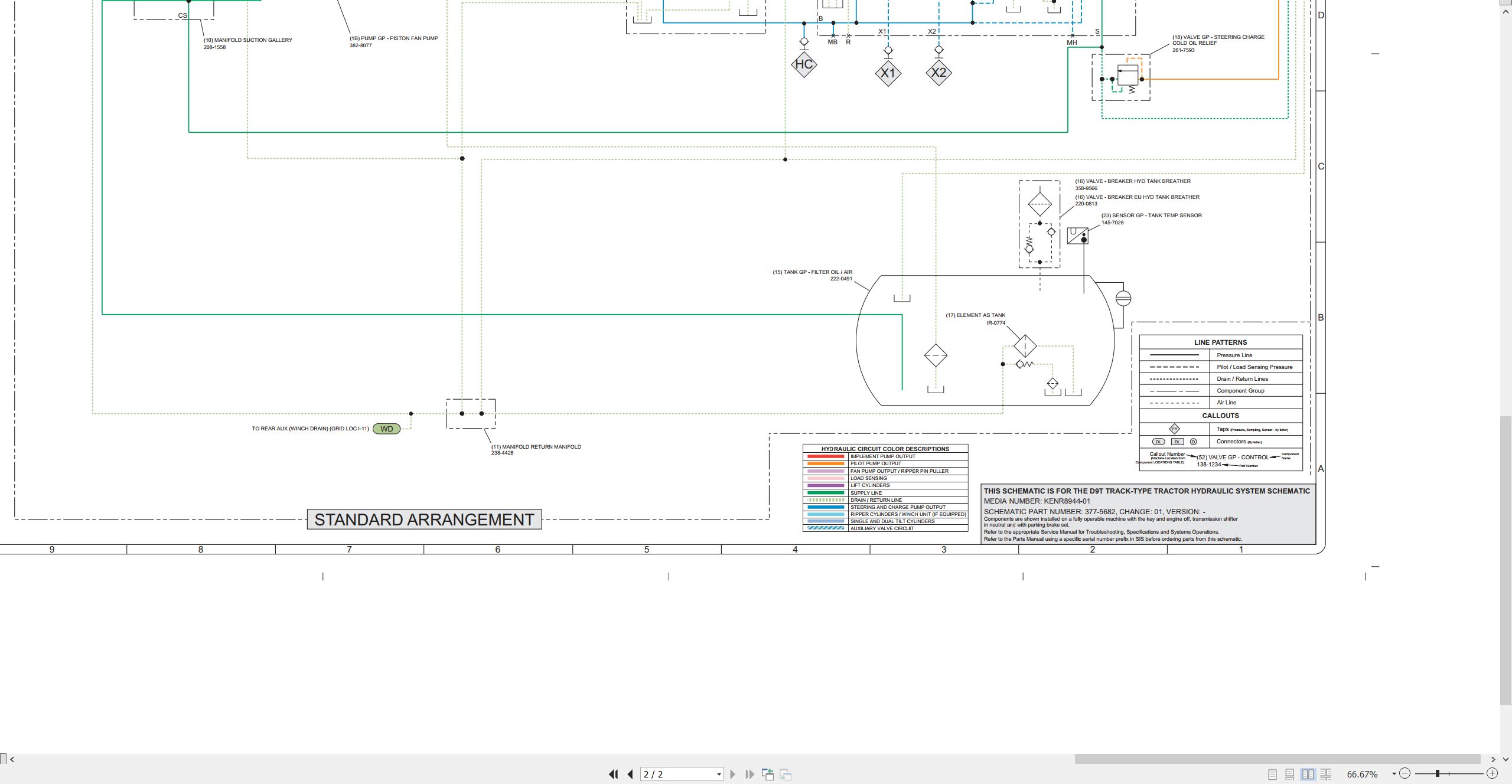Click the scroll right arrow

[x=1493, y=759]
